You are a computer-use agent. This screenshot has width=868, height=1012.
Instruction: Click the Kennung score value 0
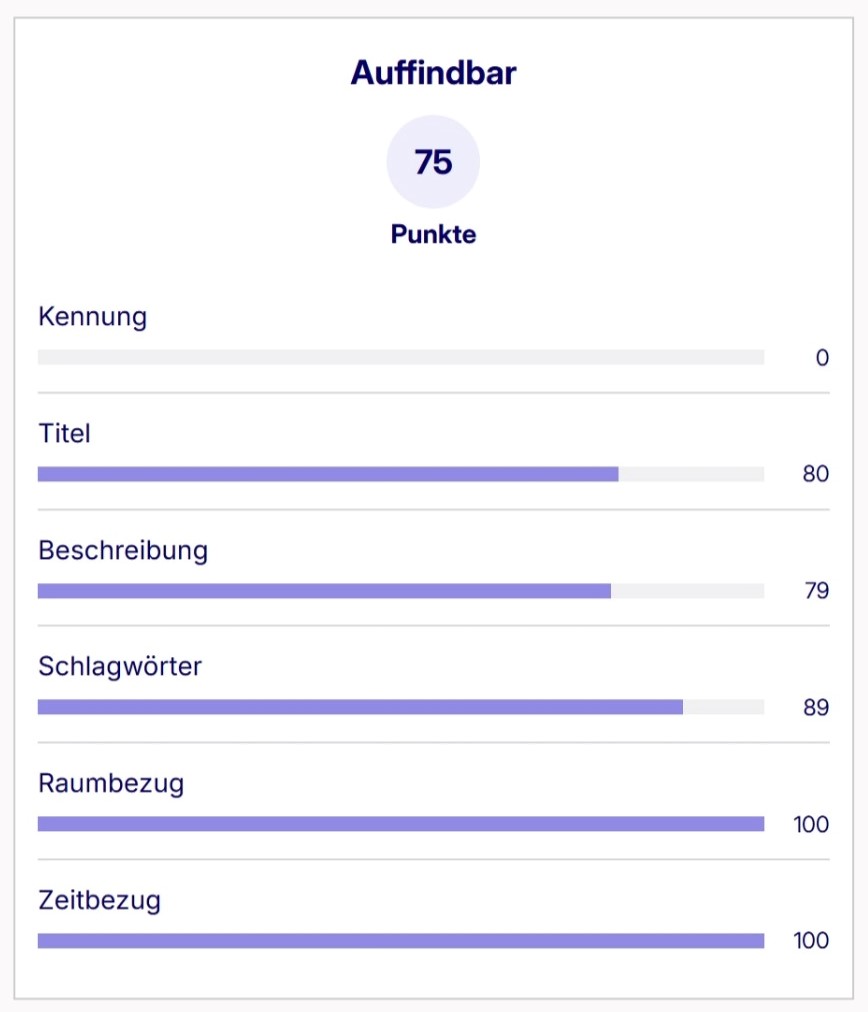click(822, 358)
